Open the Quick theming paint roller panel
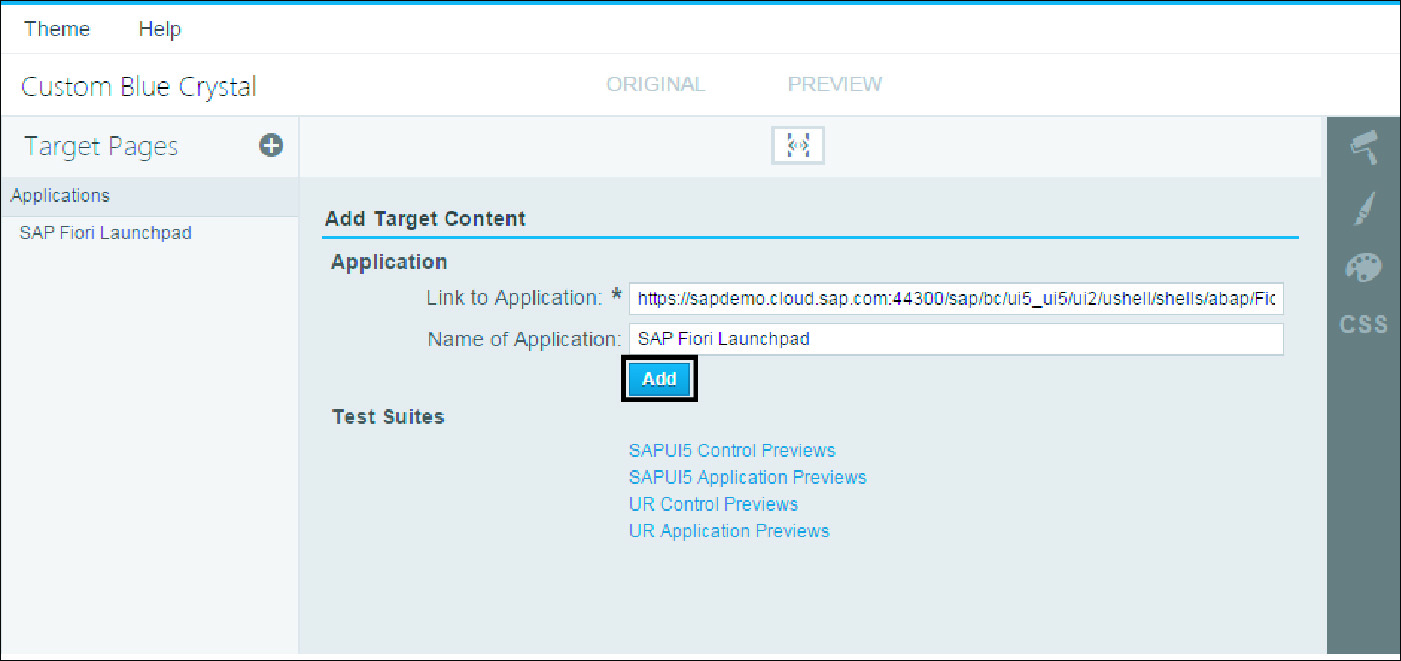The image size is (1401, 661). 1364,148
